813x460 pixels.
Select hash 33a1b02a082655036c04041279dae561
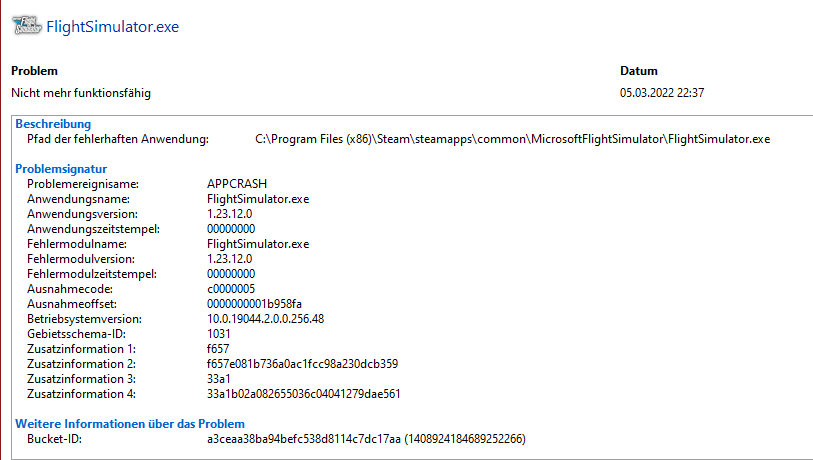click(304, 395)
